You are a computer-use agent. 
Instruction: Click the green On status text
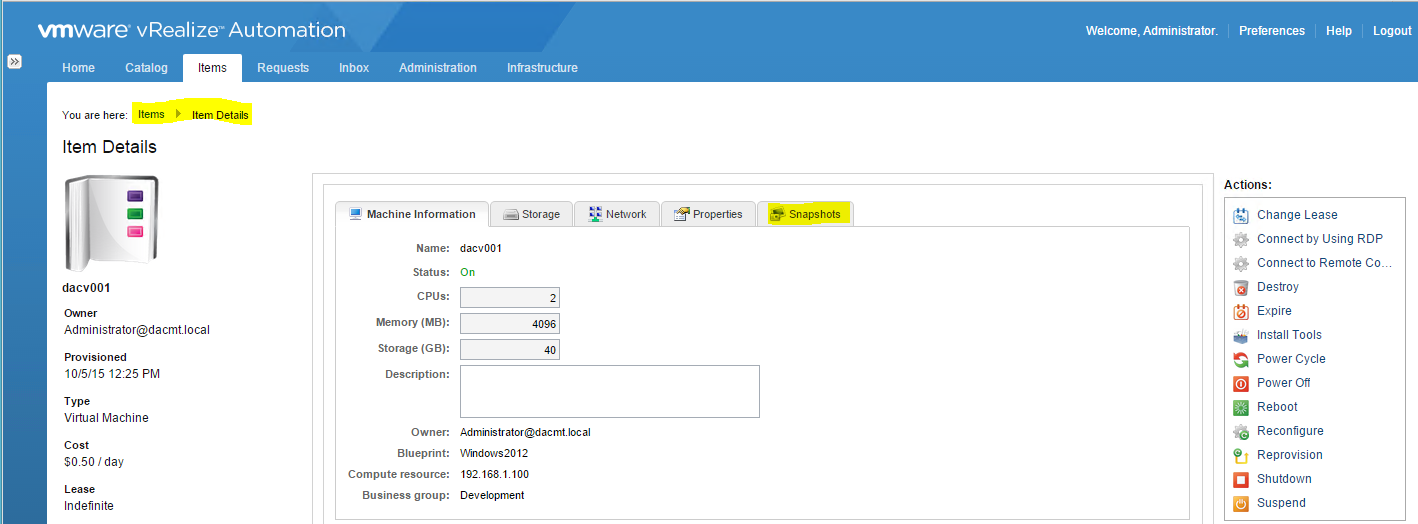point(467,272)
